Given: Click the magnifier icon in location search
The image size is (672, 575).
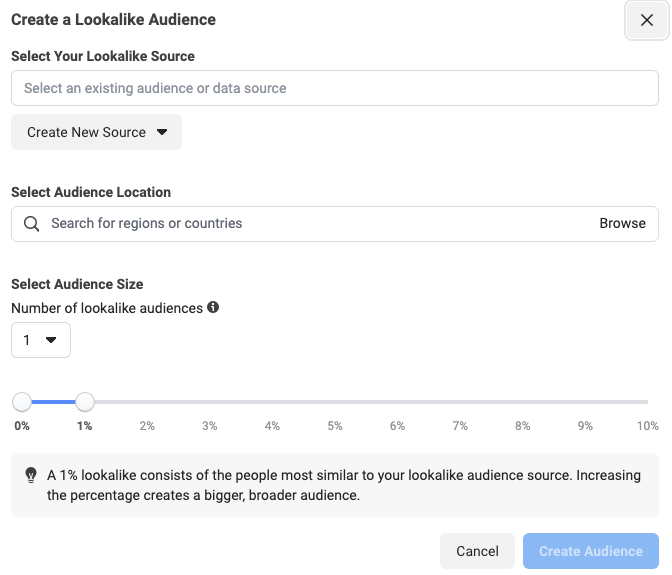Looking at the screenshot, I should 32,224.
